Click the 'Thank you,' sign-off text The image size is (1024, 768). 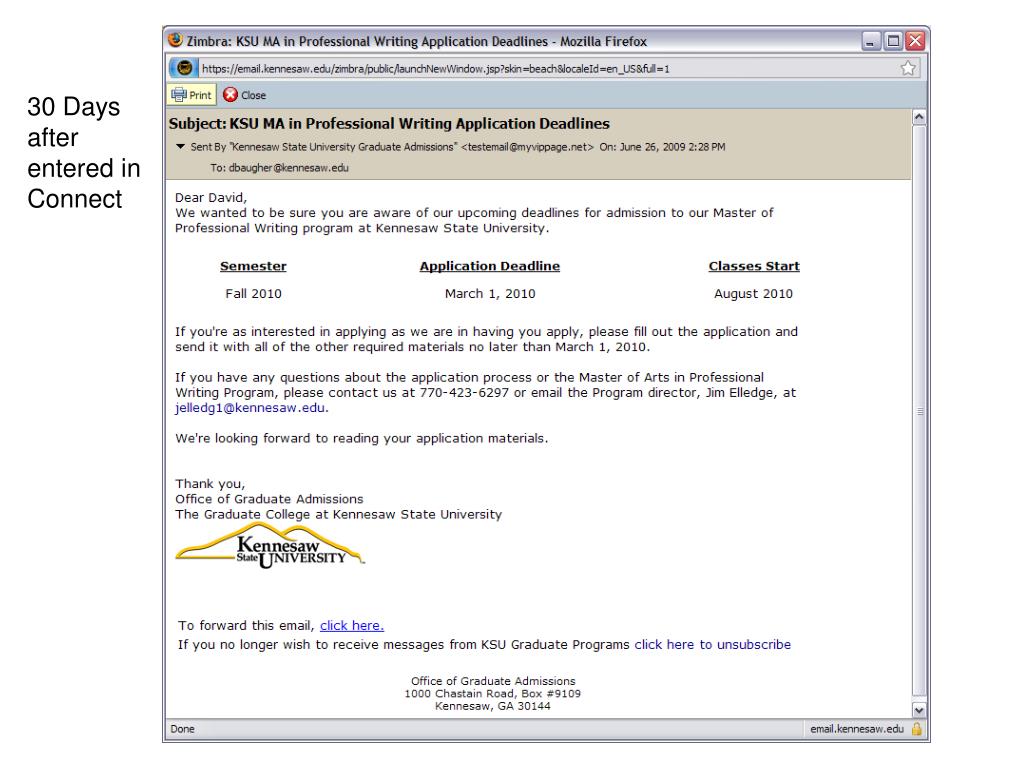(210, 484)
